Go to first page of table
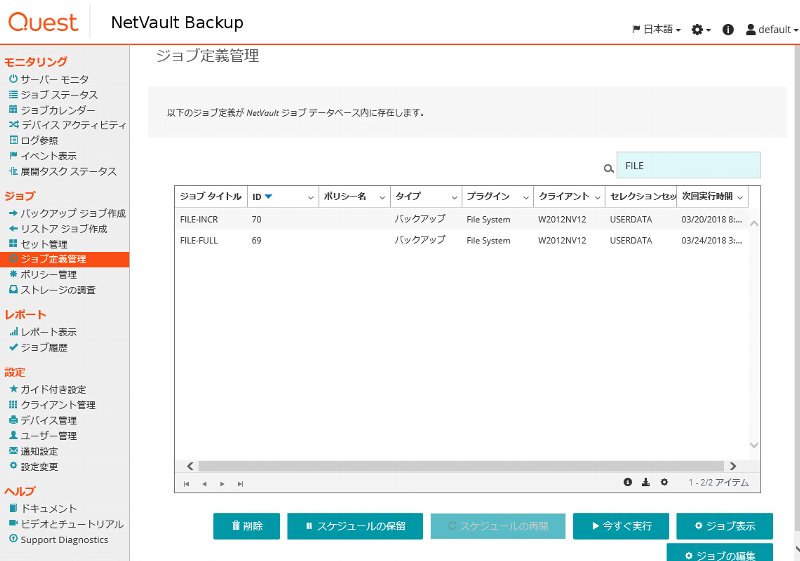This screenshot has width=800, height=561. tap(186, 483)
